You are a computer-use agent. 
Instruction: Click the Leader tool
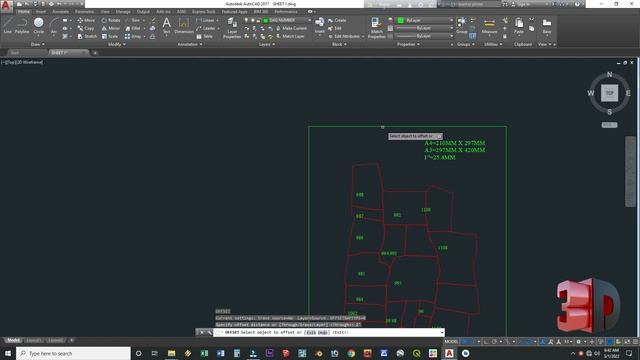tap(206, 28)
